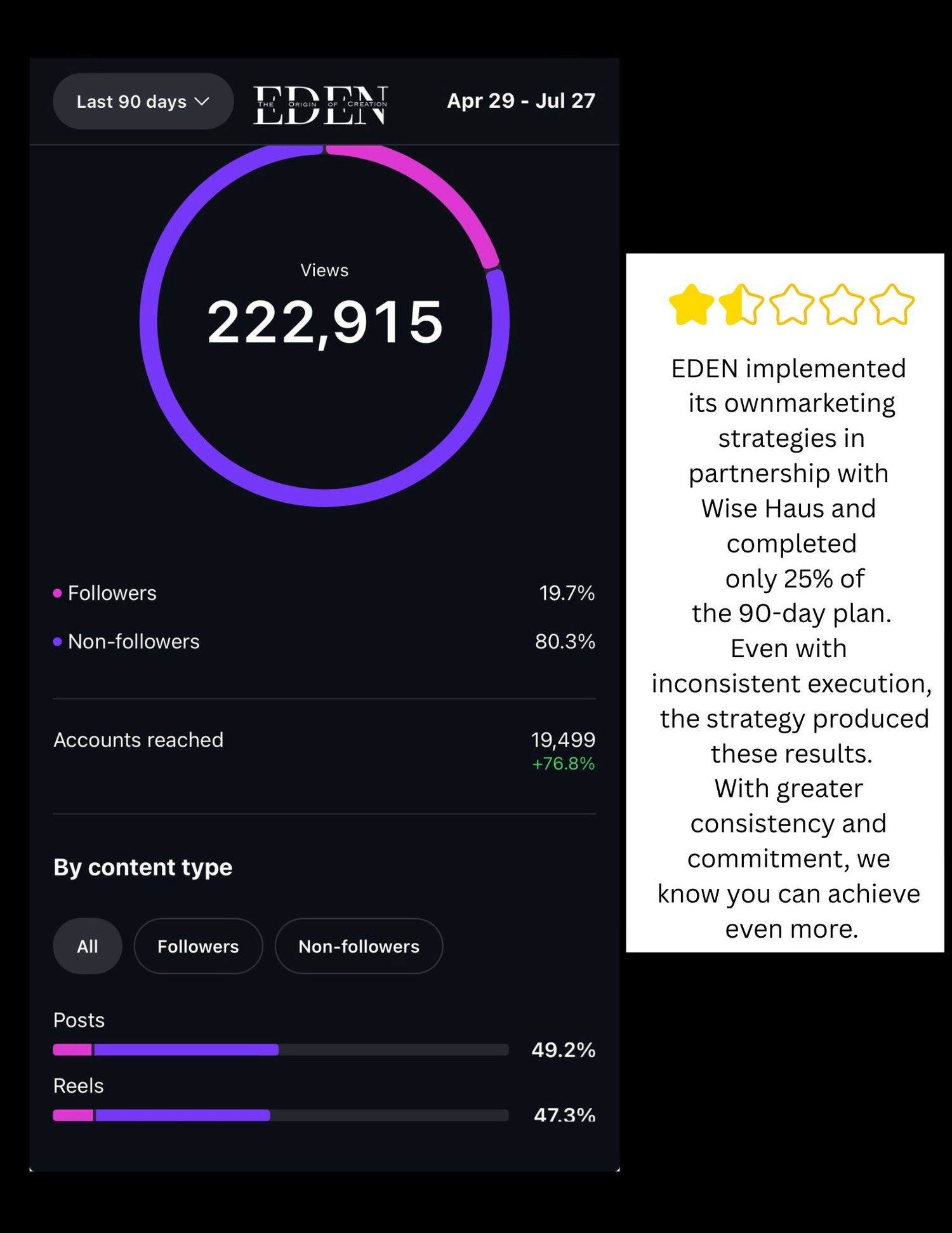The width and height of the screenshot is (952, 1233).
Task: Click the purple dot beside Non-followers
Action: (57, 641)
